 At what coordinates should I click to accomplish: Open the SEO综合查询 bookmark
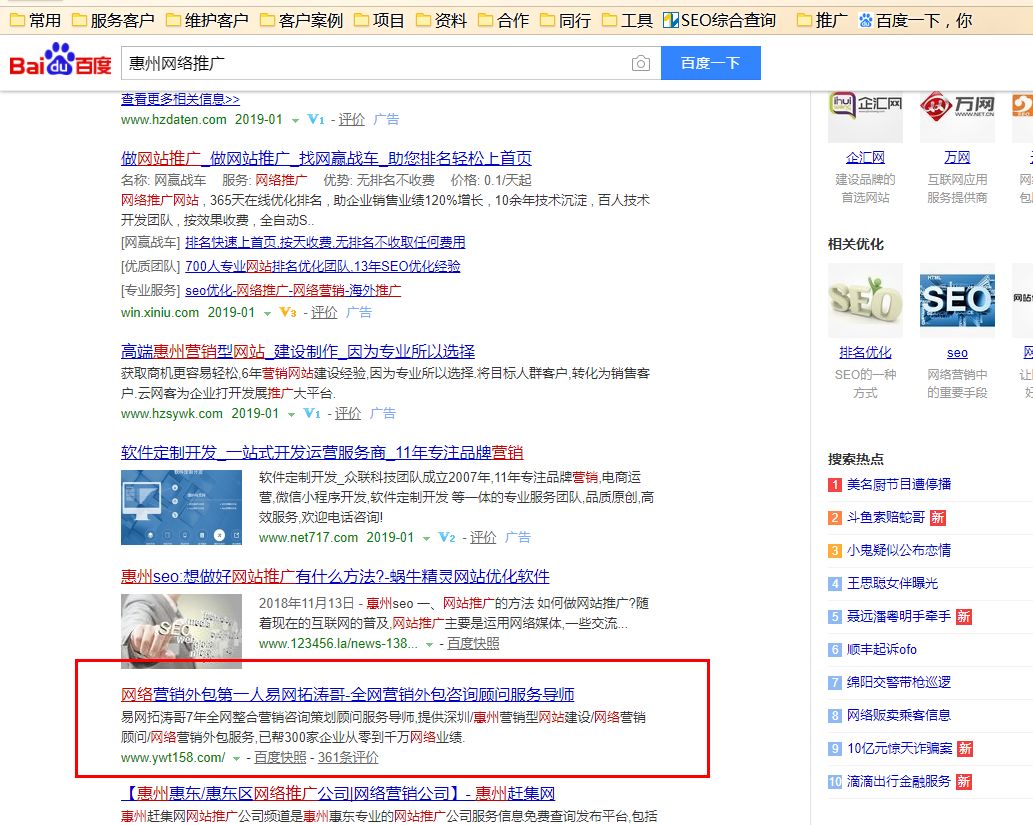(x=719, y=20)
